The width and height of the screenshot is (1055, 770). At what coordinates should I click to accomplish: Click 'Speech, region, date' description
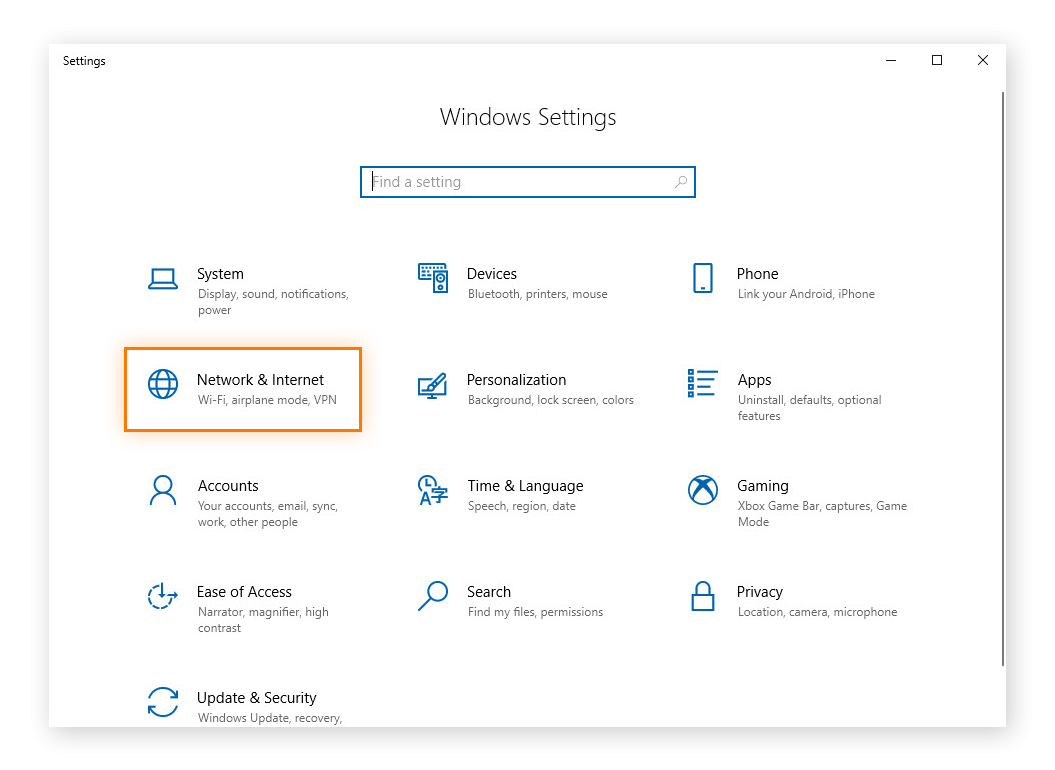[521, 506]
